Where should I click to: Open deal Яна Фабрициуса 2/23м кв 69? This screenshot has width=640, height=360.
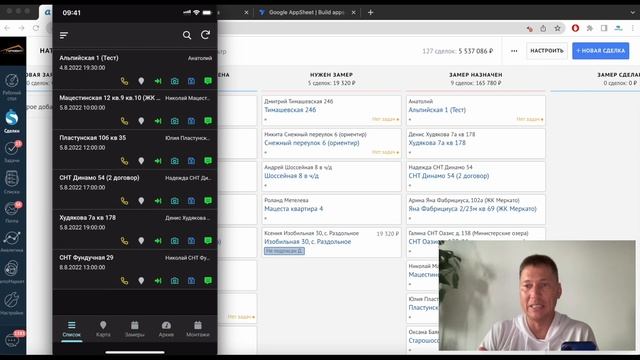(x=472, y=209)
